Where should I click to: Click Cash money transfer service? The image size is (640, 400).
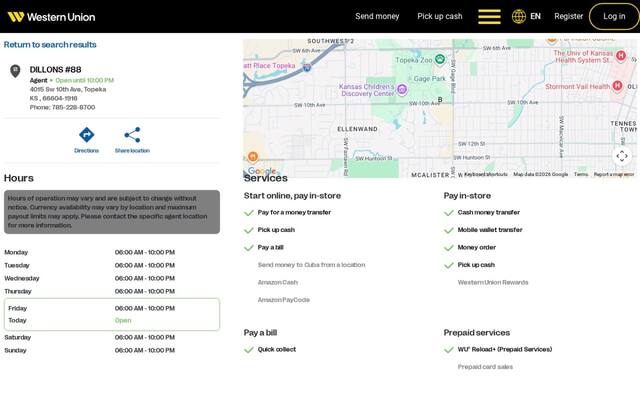coord(489,212)
